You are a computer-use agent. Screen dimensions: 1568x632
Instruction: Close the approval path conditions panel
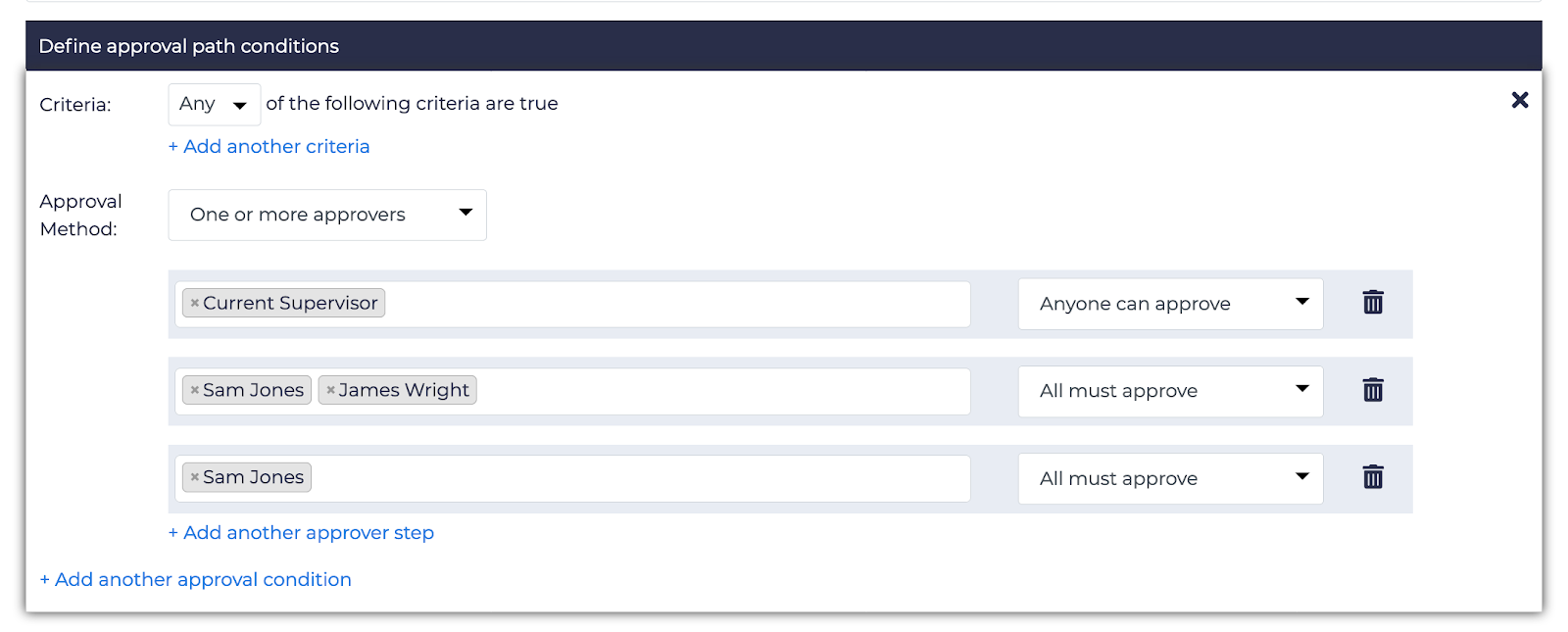[x=1519, y=100]
